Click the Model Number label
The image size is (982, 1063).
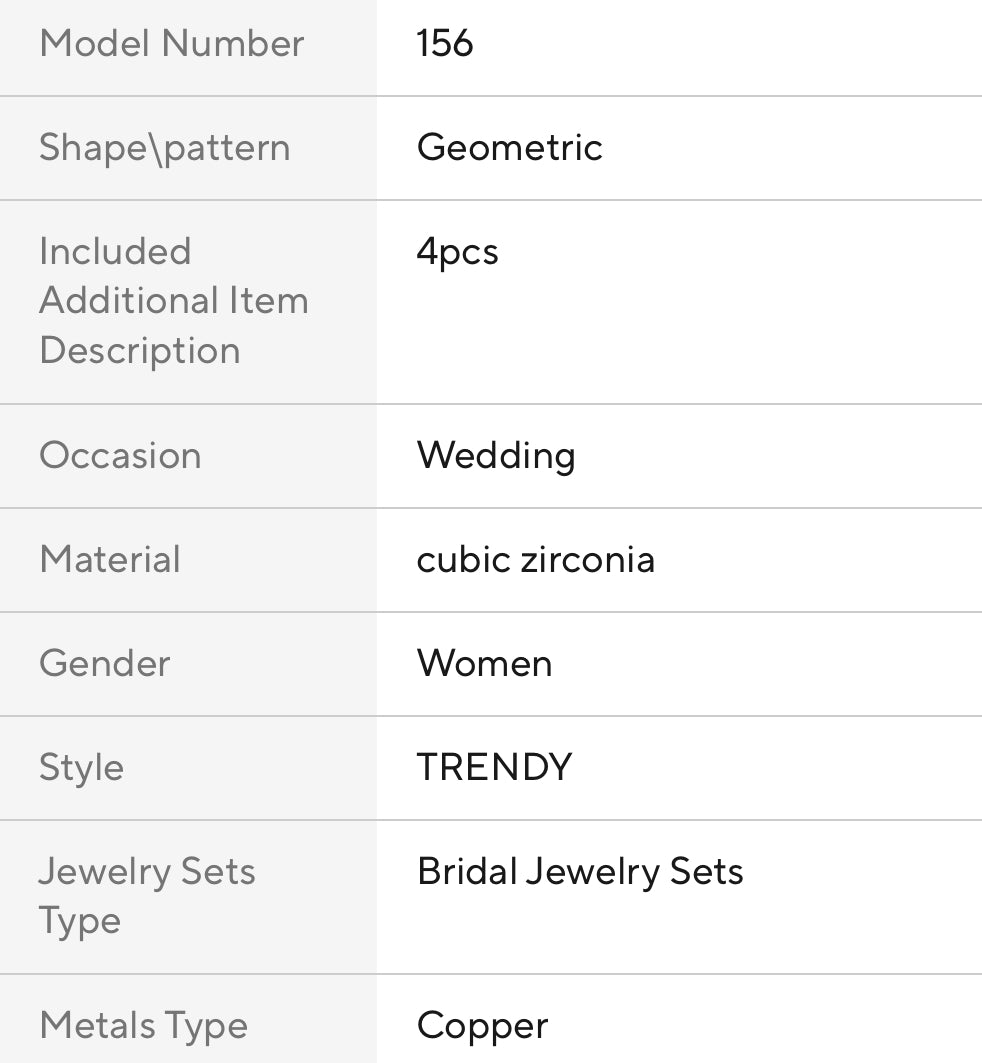coord(171,44)
